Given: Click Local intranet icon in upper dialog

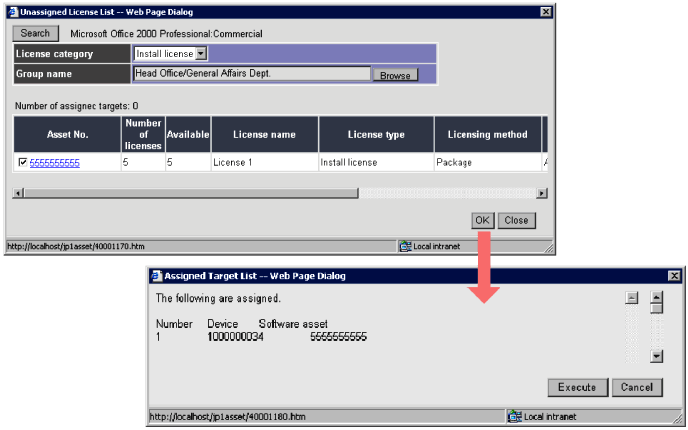Looking at the screenshot, I should pos(405,247).
